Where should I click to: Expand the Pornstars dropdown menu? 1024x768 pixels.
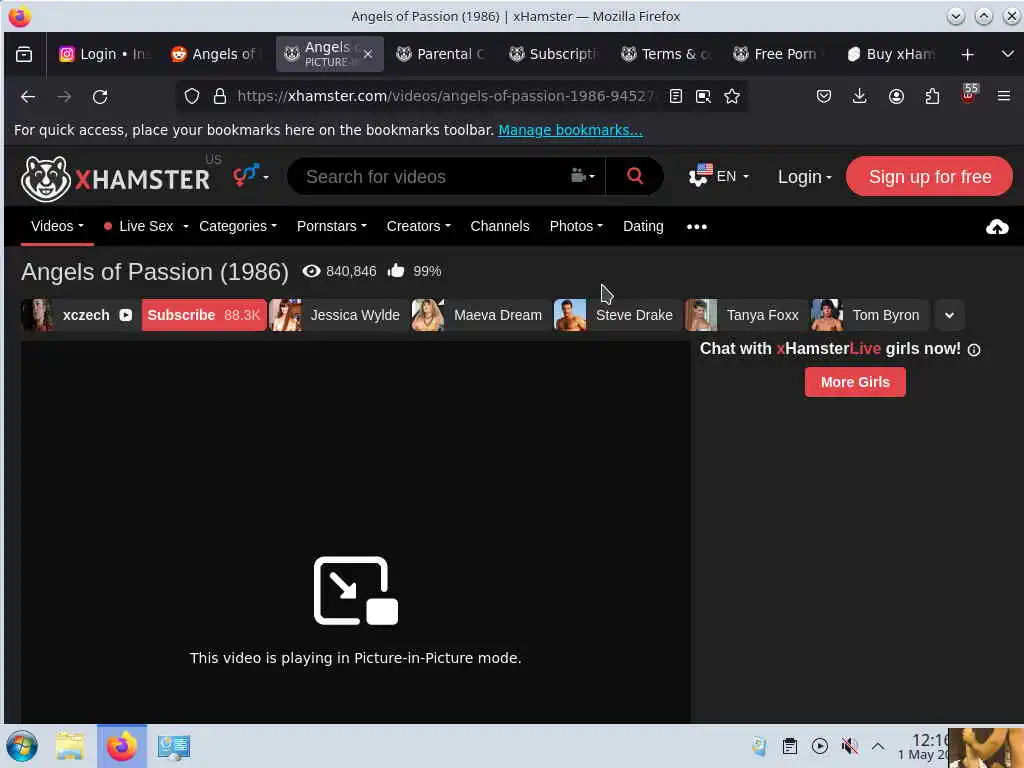[x=332, y=226]
